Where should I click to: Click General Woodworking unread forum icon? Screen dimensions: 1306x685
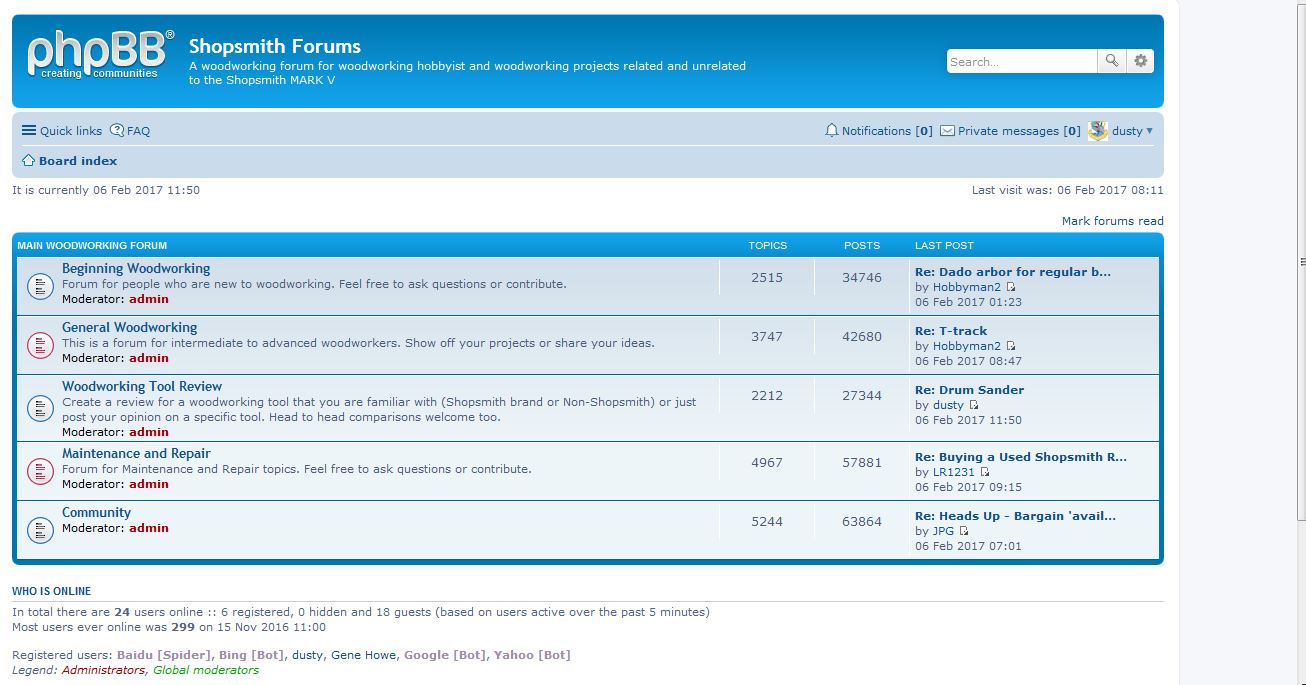pyautogui.click(x=40, y=346)
